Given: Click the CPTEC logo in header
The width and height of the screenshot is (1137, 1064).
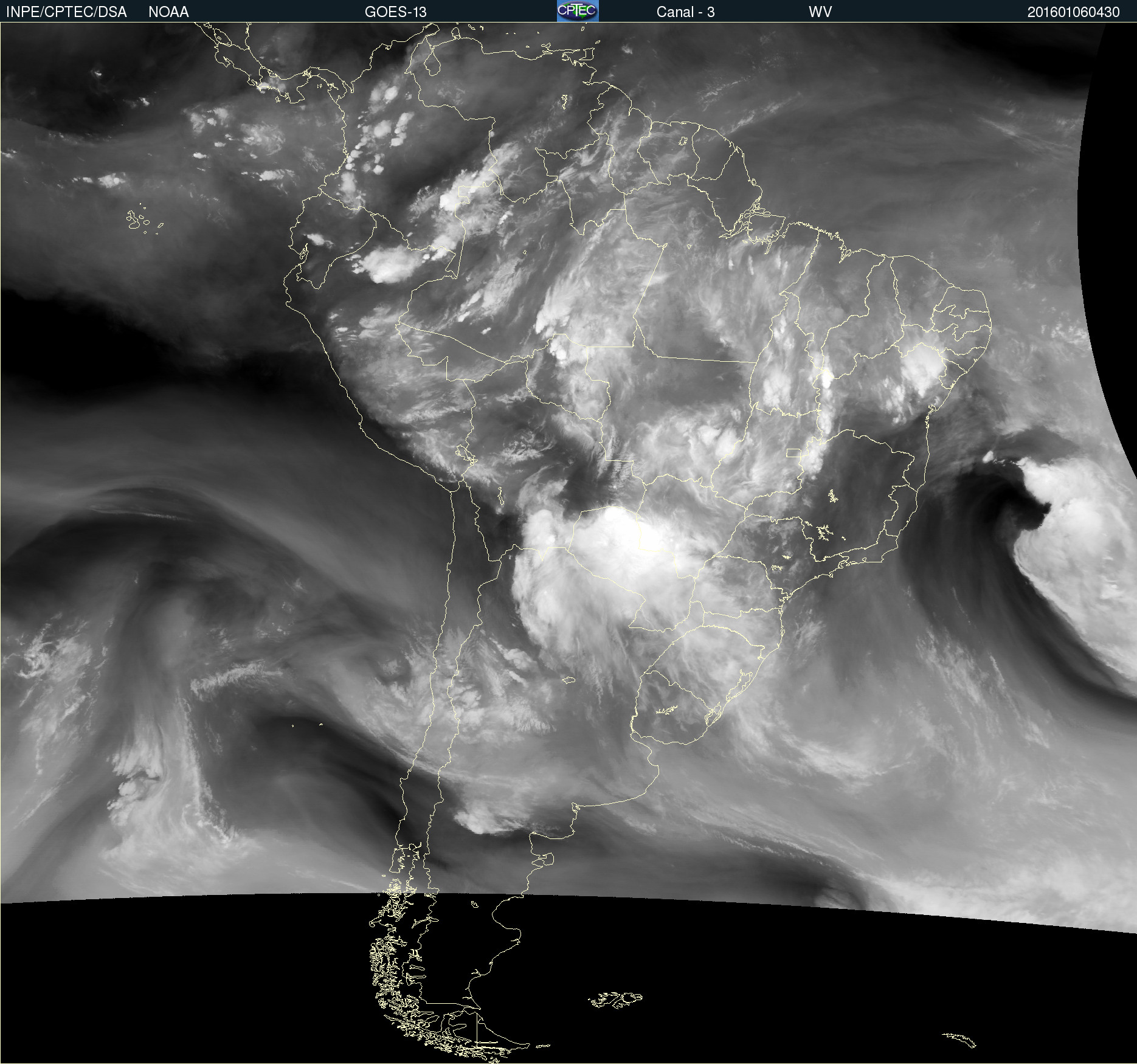Looking at the screenshot, I should tap(578, 11).
